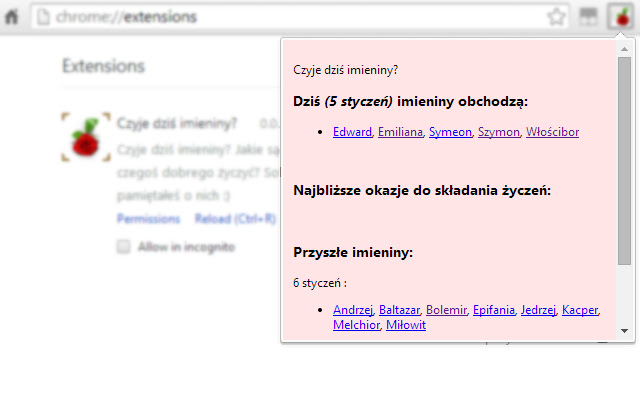Click the rose icon in the extensions list
Image resolution: width=640 pixels, height=400 pixels.
coord(86,137)
